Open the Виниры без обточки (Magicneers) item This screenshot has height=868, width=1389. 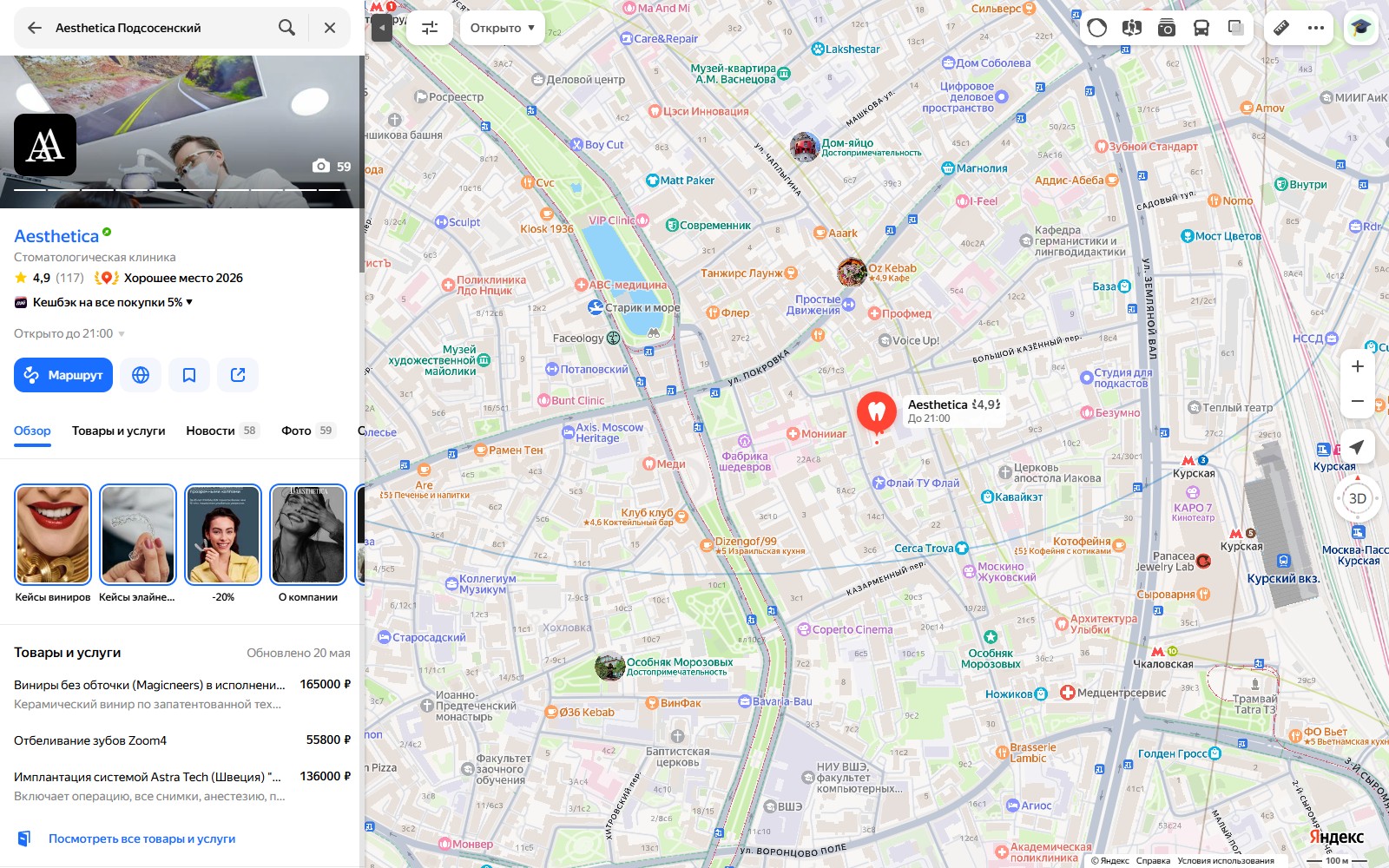[182, 694]
